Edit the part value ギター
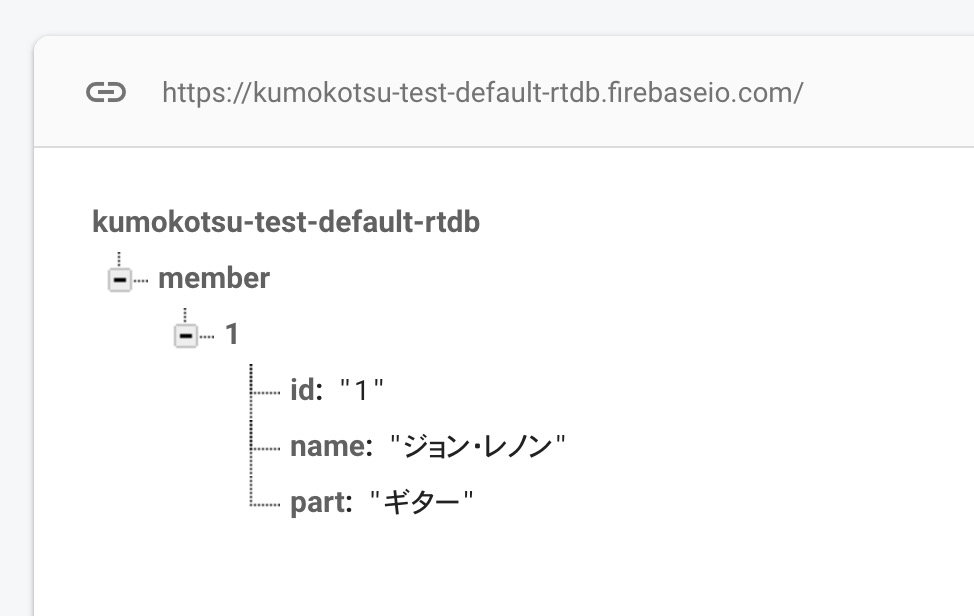This screenshot has width=974, height=616. click(421, 502)
